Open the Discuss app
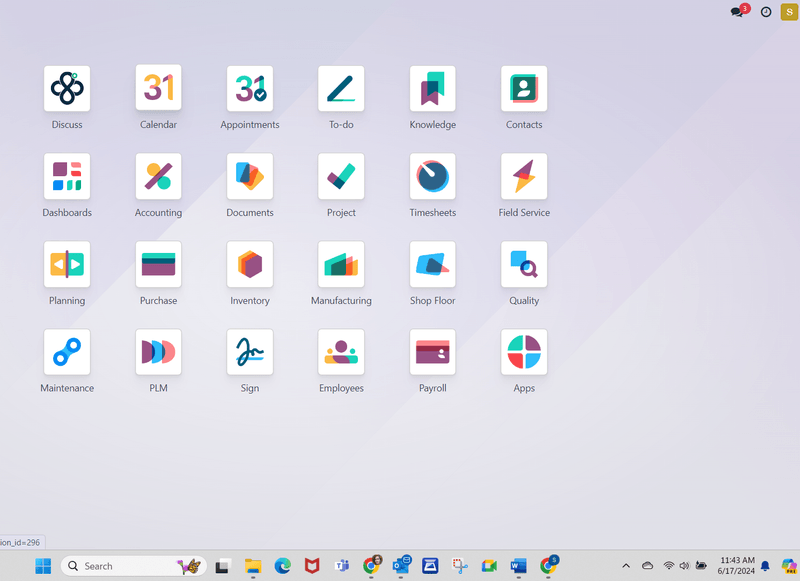The width and height of the screenshot is (800, 581). click(66, 88)
